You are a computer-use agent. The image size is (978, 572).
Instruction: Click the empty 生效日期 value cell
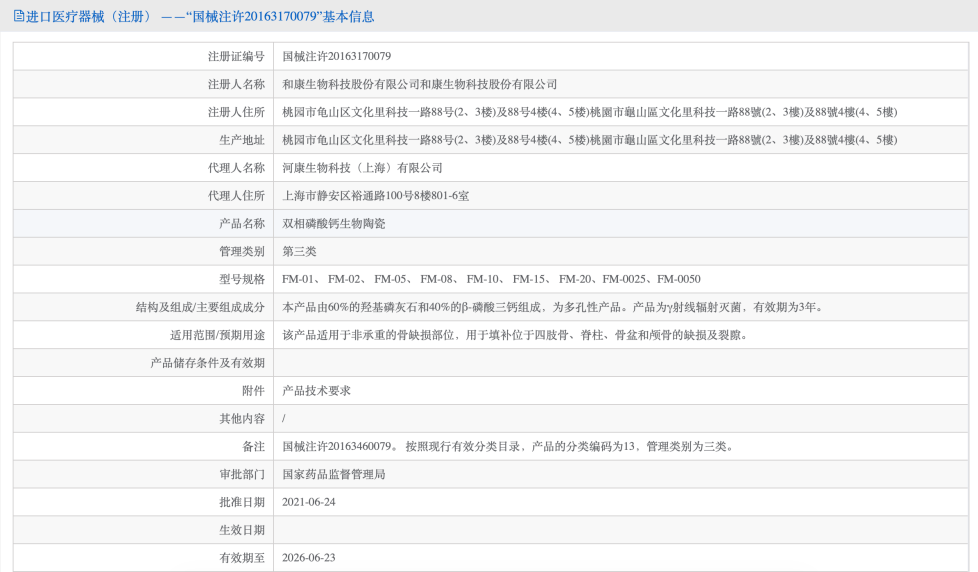(620, 530)
